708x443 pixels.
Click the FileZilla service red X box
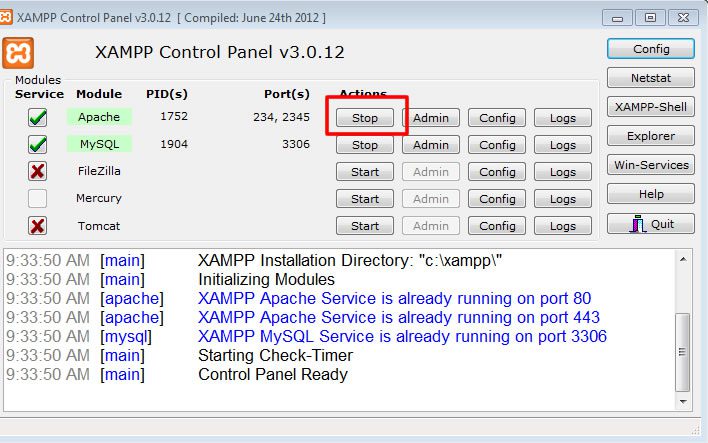[38, 172]
